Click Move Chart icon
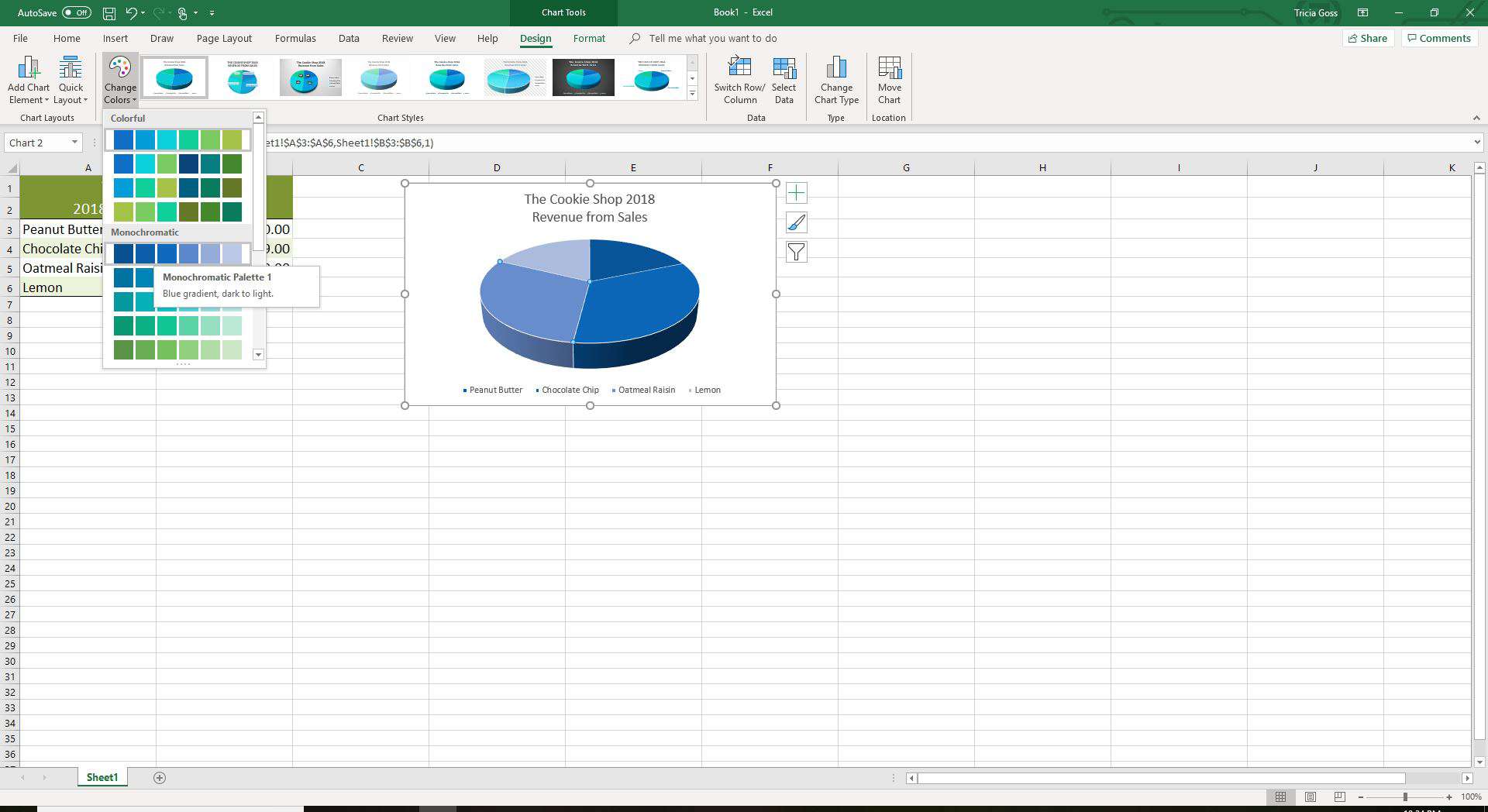The image size is (1488, 812). pyautogui.click(x=889, y=81)
